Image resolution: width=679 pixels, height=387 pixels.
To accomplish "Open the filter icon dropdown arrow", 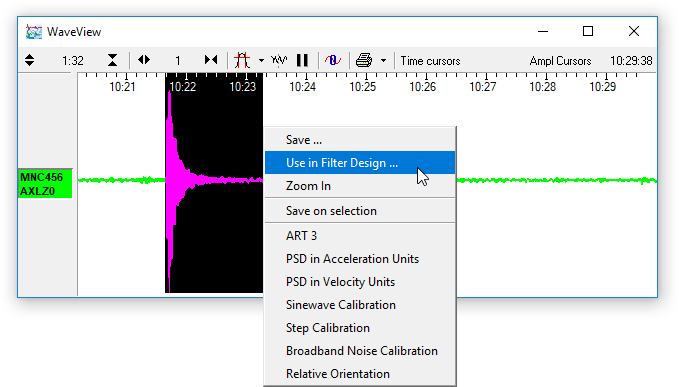I will click(261, 61).
